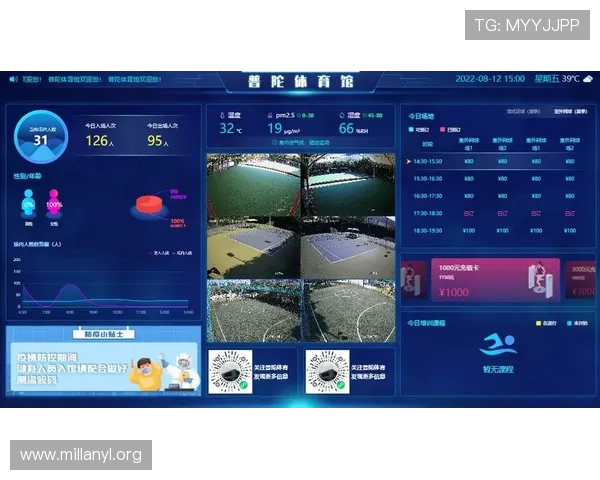Click the swimmer icon in today's courses
The width and height of the screenshot is (600, 480).
pos(497,345)
